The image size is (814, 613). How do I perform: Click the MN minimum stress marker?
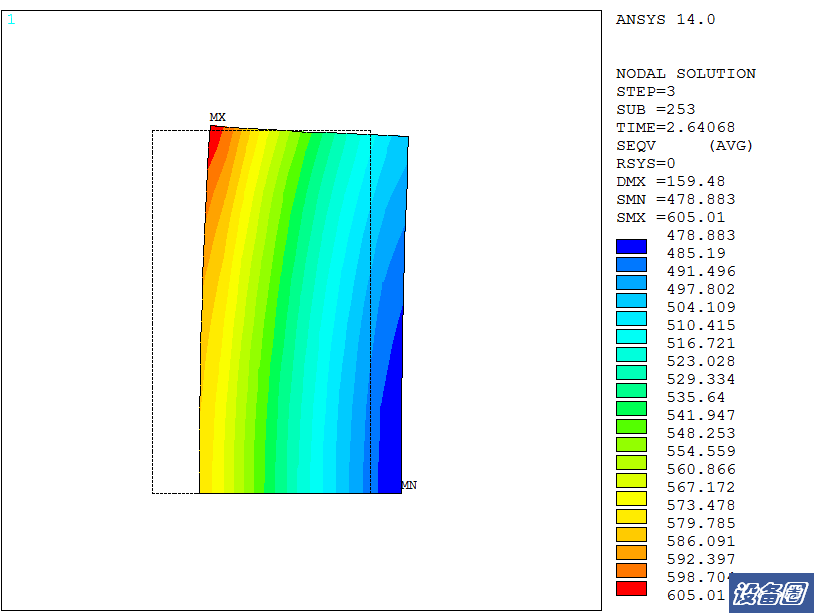[408, 485]
